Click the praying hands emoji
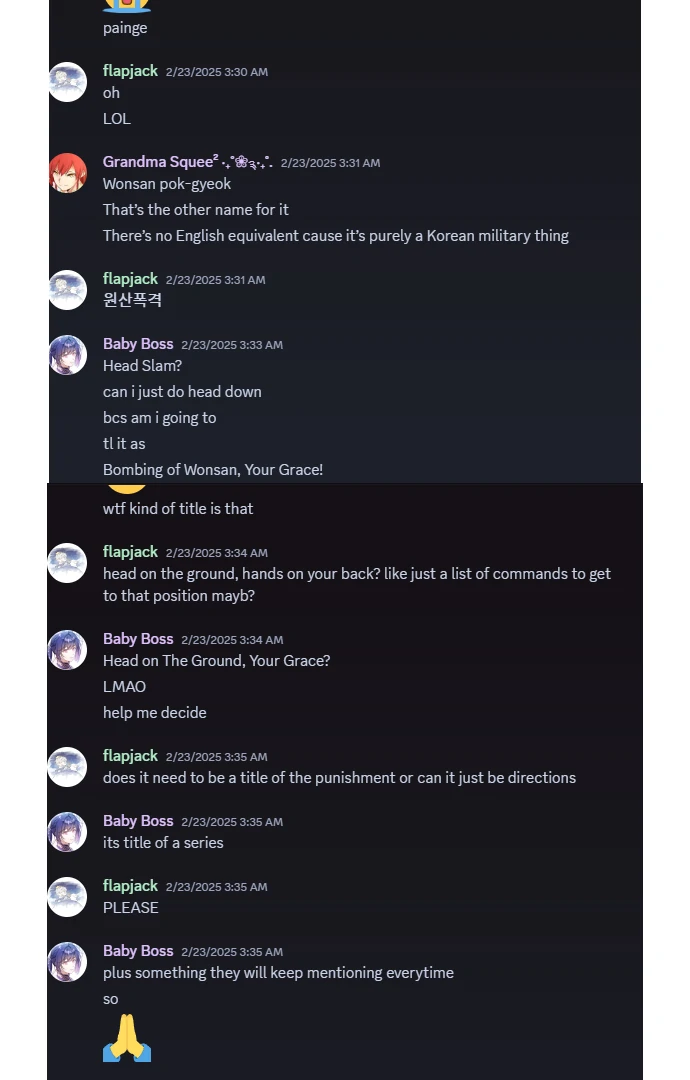This screenshot has width=690, height=1080. (127, 1038)
